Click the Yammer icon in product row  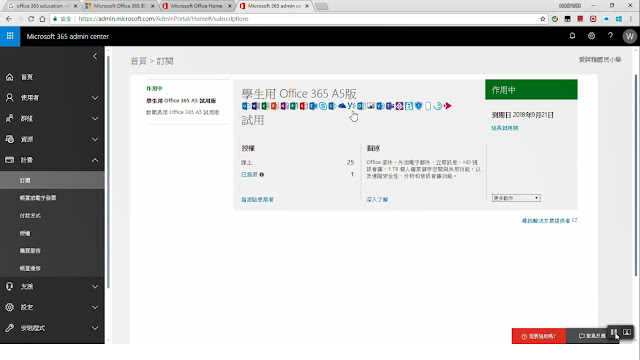tap(351, 106)
